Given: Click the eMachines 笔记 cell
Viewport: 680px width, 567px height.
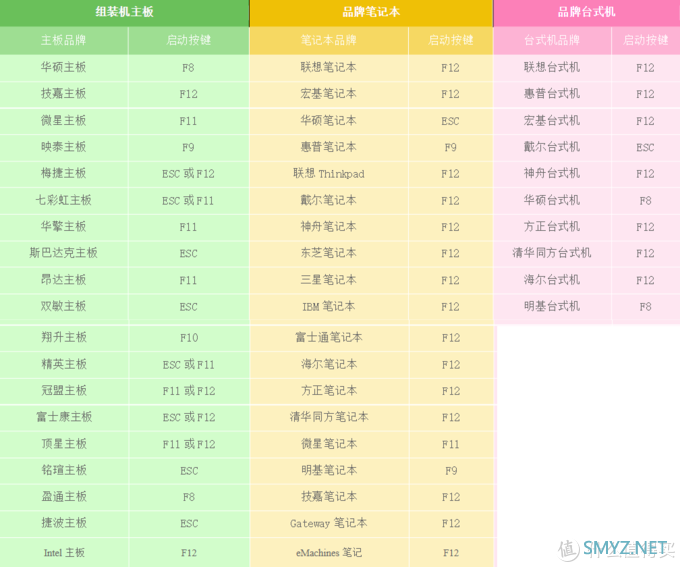Looking at the screenshot, I should pyautogui.click(x=329, y=553).
